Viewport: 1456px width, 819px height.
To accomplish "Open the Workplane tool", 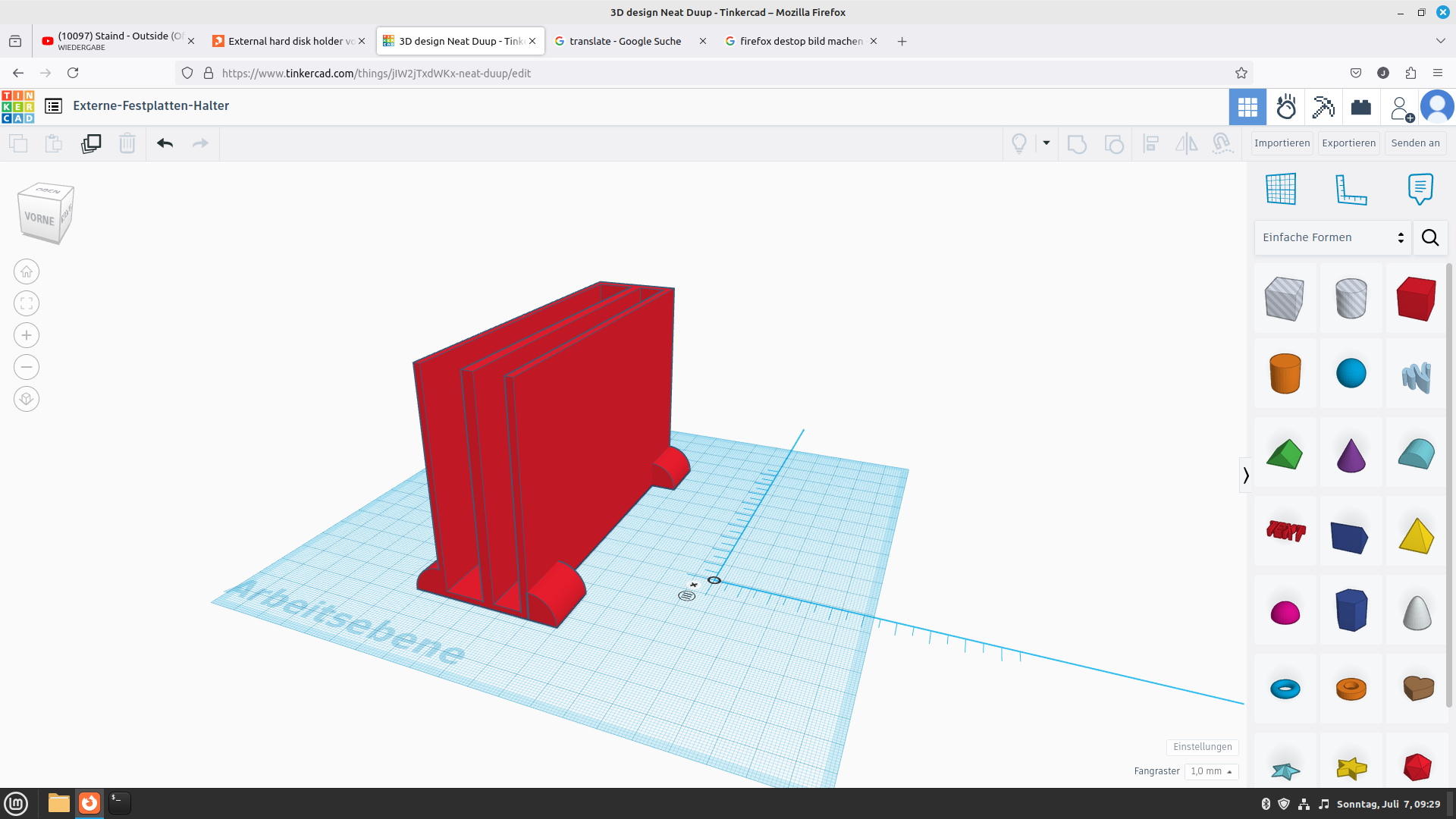I will (1281, 189).
